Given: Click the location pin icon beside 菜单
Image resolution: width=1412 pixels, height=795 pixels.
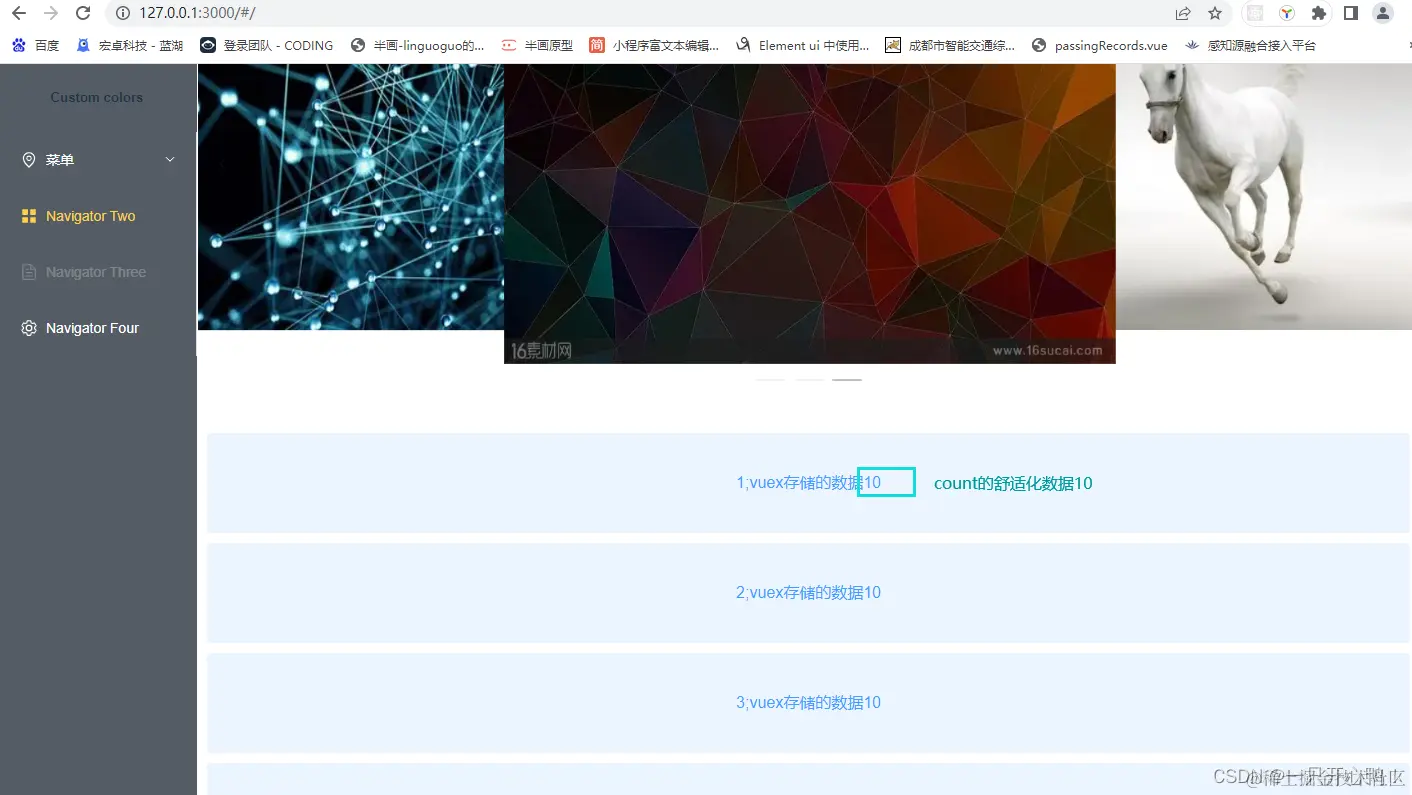Looking at the screenshot, I should tap(29, 160).
